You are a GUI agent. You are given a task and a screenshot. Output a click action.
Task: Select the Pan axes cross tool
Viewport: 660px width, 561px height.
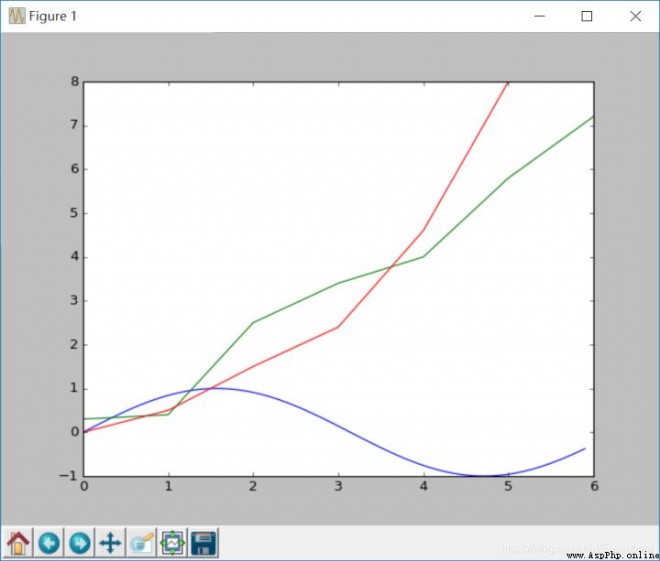click(x=110, y=542)
